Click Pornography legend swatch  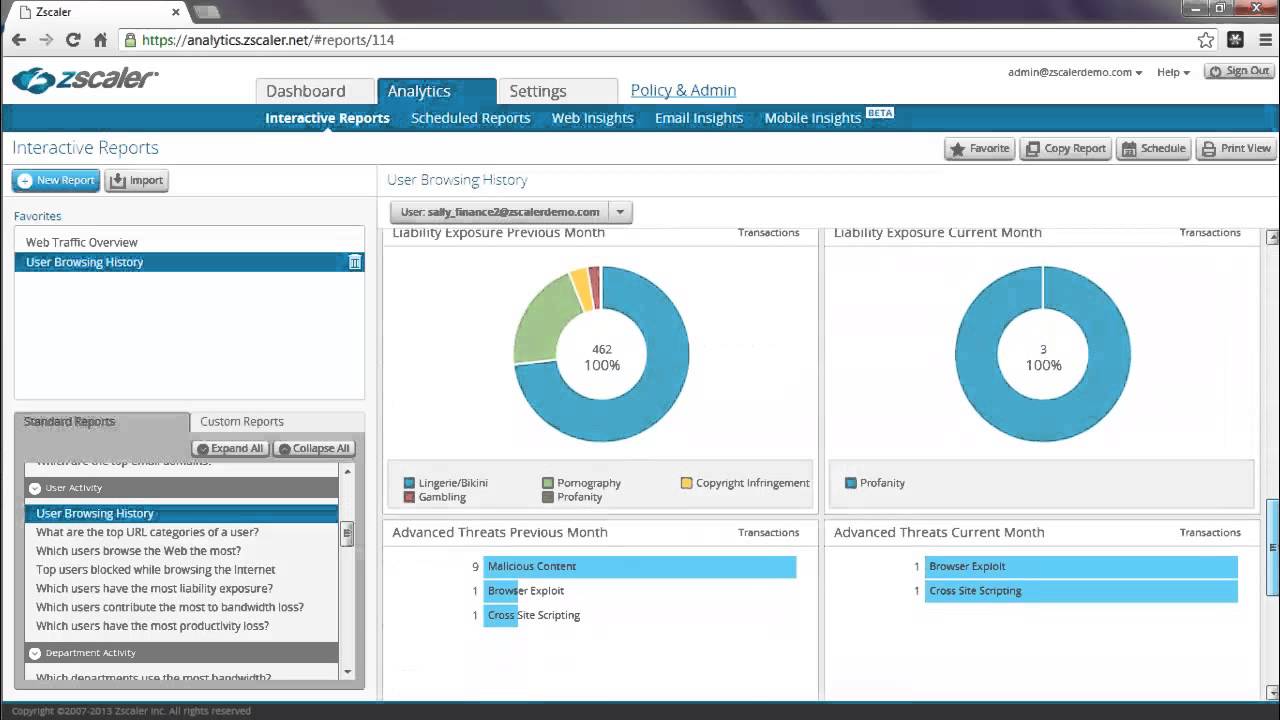pyautogui.click(x=548, y=483)
